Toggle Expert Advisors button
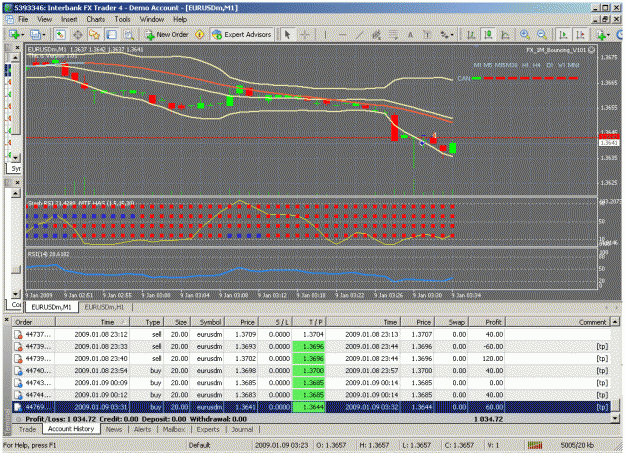The width and height of the screenshot is (625, 453). point(242,35)
